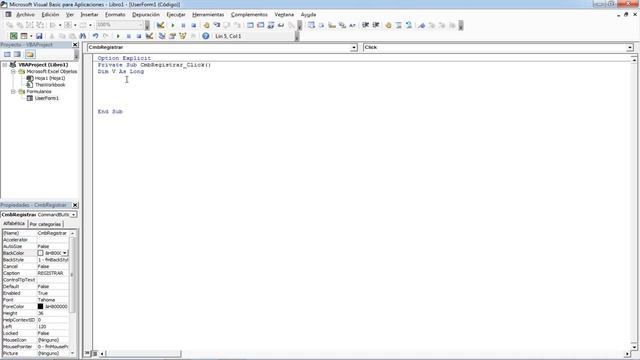
Task: Close the Project panel
Action: point(75,44)
